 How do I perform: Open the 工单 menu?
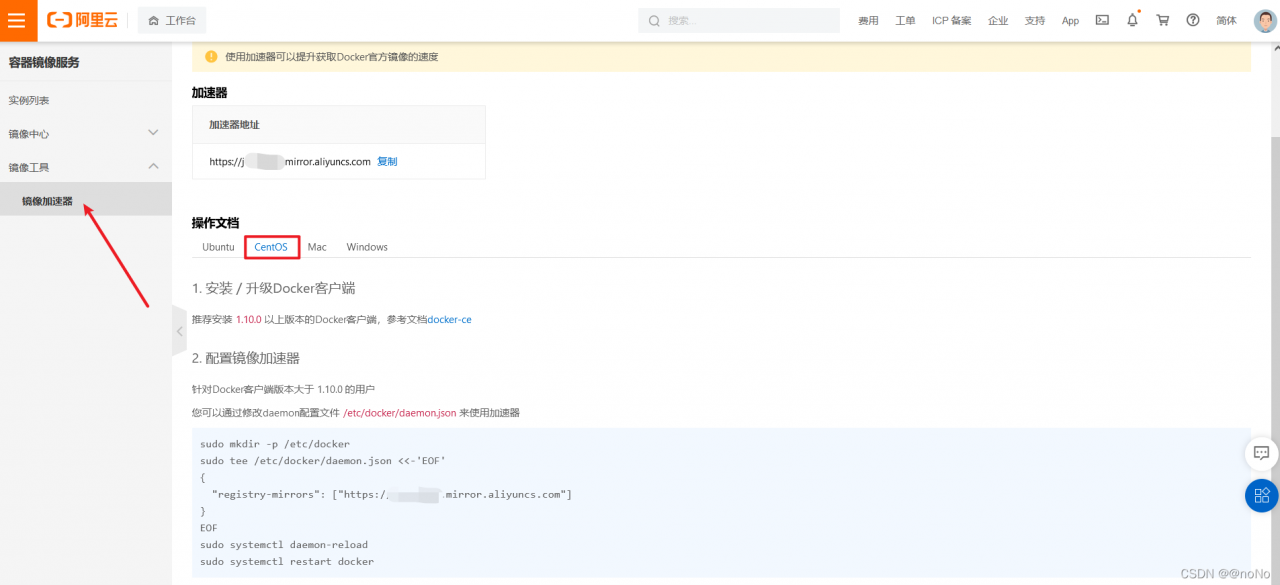coord(905,20)
